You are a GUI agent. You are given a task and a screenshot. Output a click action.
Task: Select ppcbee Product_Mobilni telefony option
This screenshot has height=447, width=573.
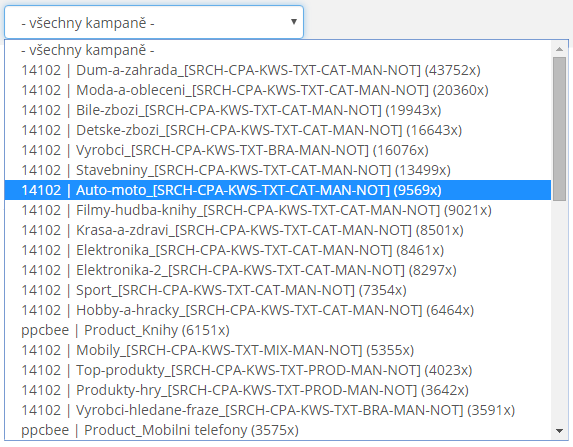click(x=278, y=430)
